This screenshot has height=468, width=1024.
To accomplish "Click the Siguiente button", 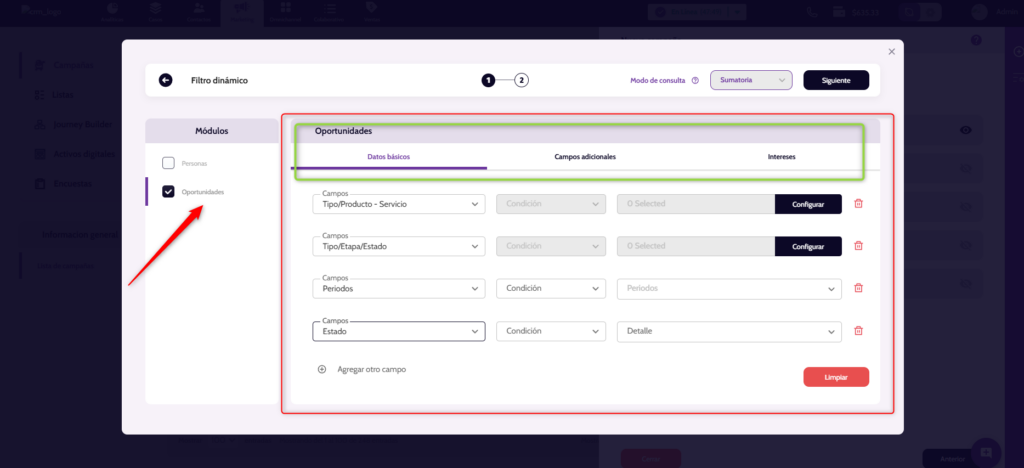I will [835, 80].
